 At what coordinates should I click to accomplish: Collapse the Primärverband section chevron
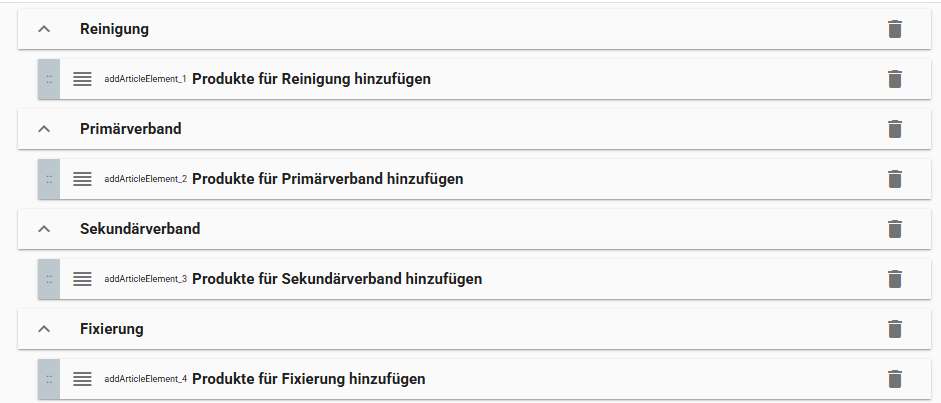point(43,129)
